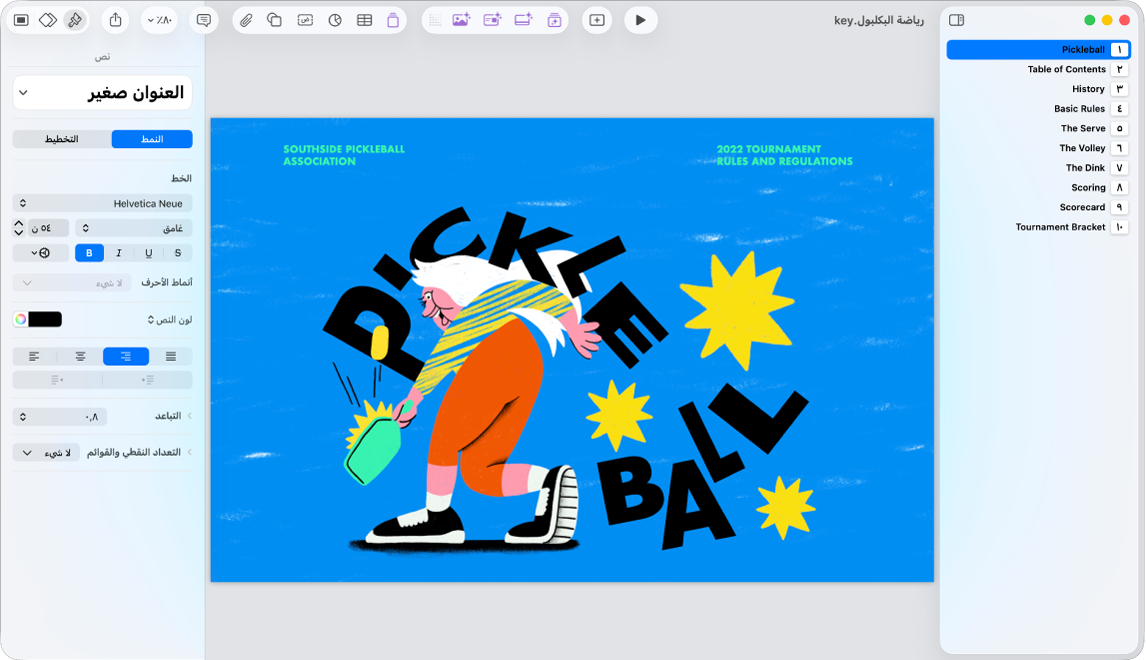Insert a chart using the pie icon

[x=335, y=20]
